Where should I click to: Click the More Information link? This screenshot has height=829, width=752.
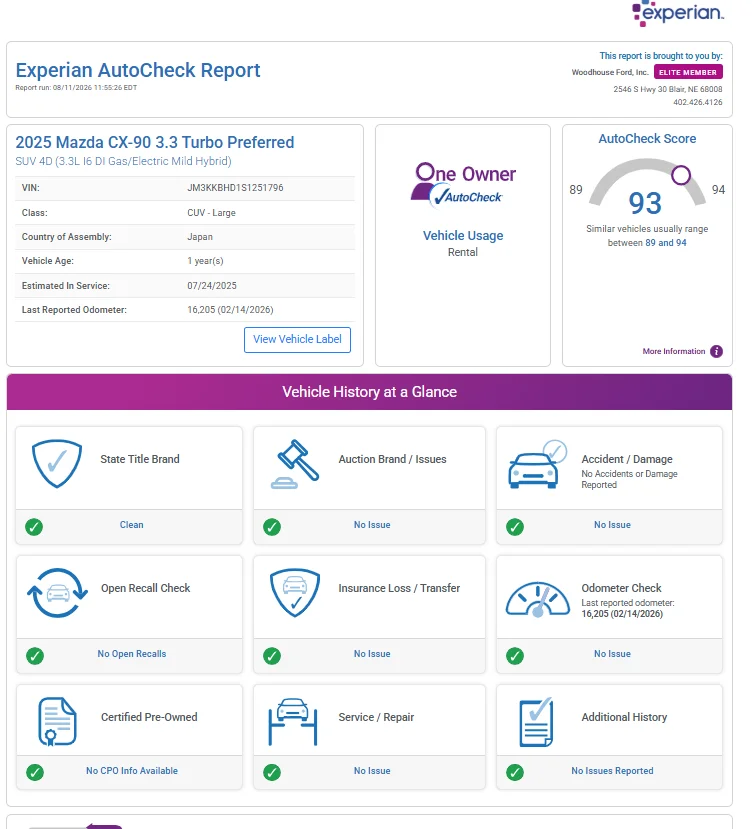coord(674,351)
